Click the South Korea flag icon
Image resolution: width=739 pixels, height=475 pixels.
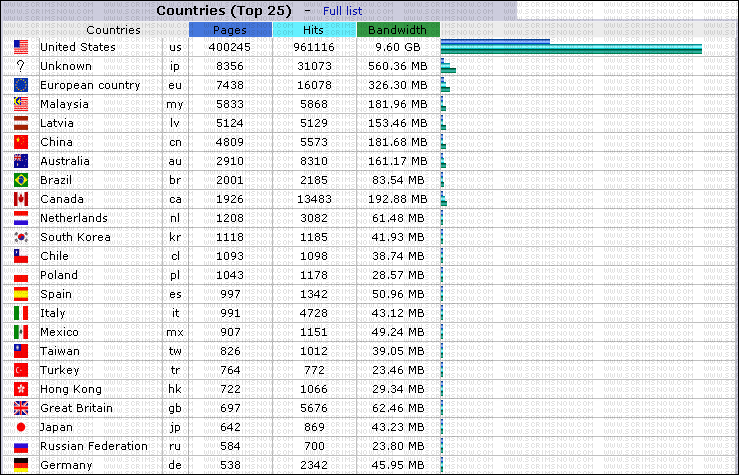pyautogui.click(x=21, y=237)
